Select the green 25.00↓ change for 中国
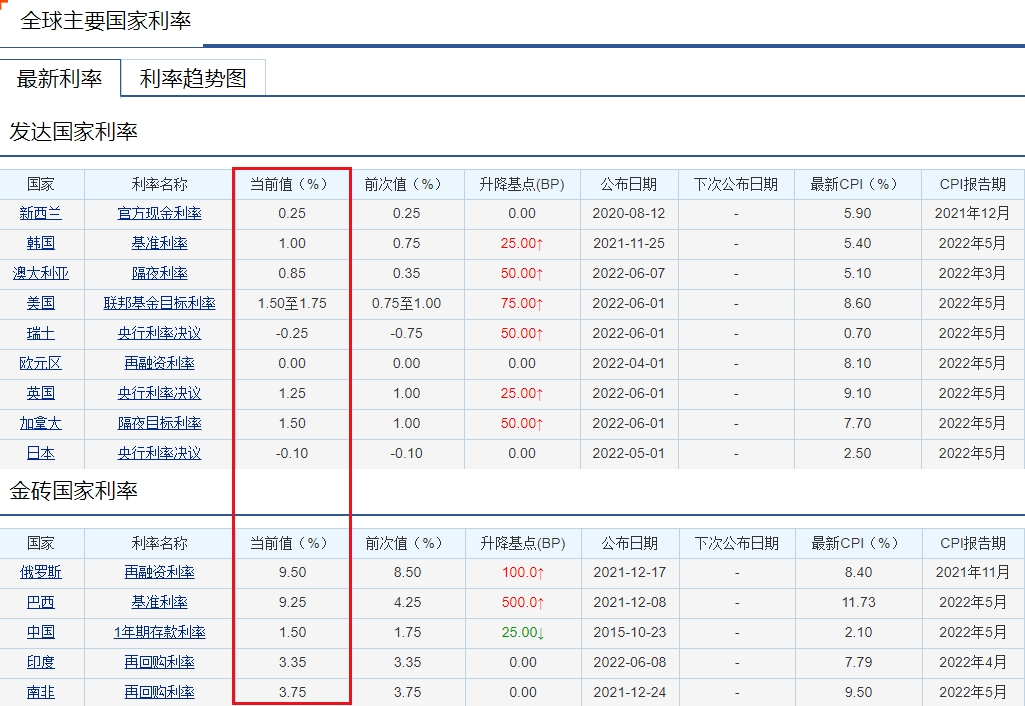This screenshot has width=1025, height=706. click(x=523, y=632)
